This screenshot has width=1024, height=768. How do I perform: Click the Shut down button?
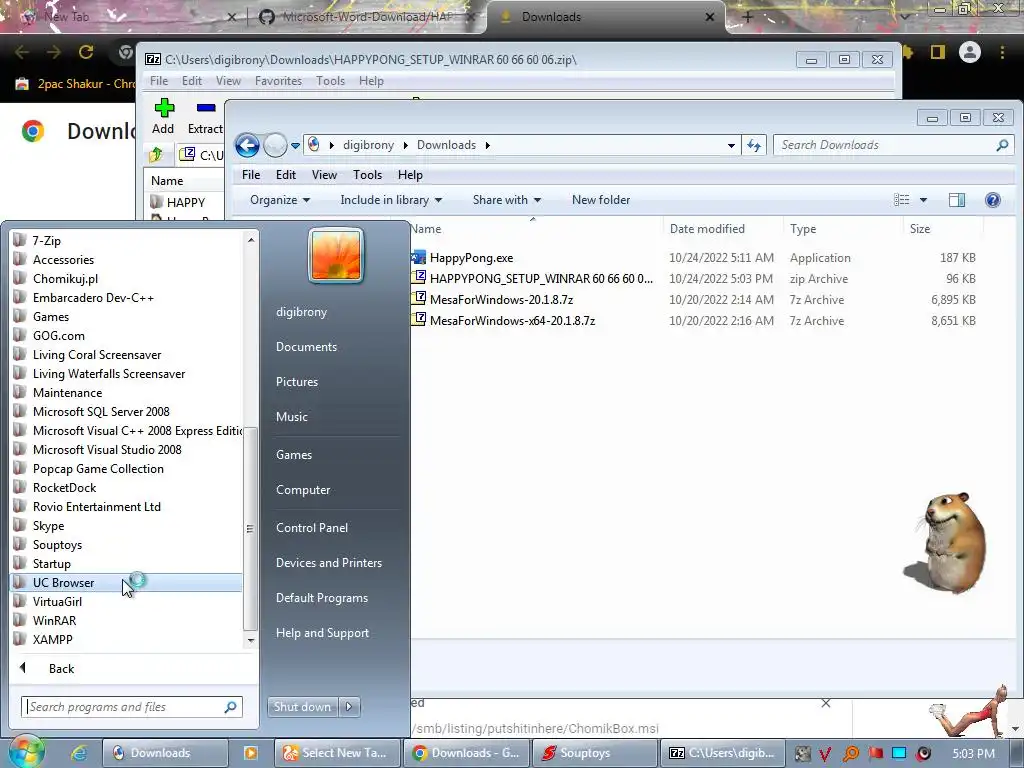point(302,707)
